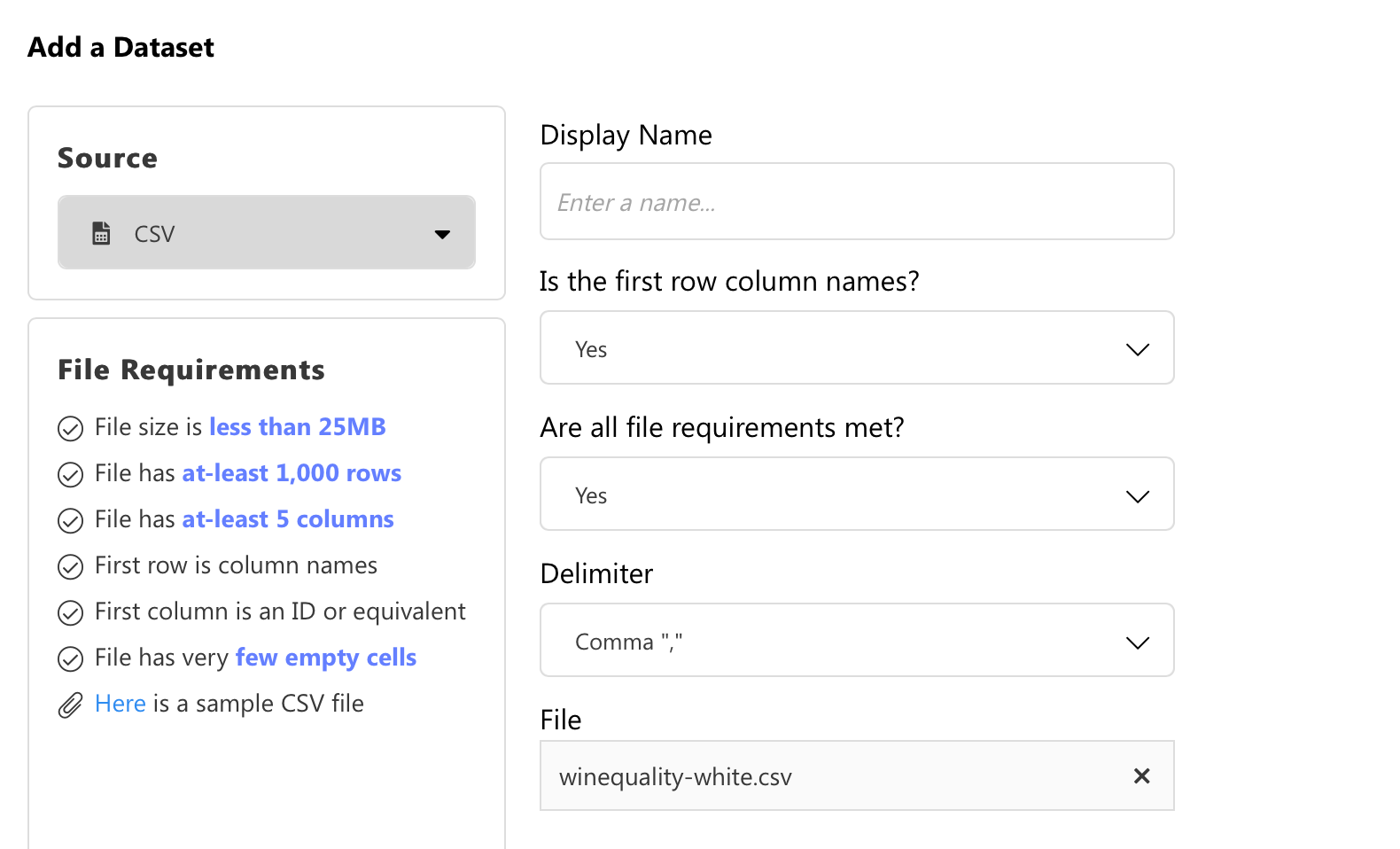Click checkmark icon beside at-least 1,000 rows
The image size is (1400, 849).
tap(70, 475)
